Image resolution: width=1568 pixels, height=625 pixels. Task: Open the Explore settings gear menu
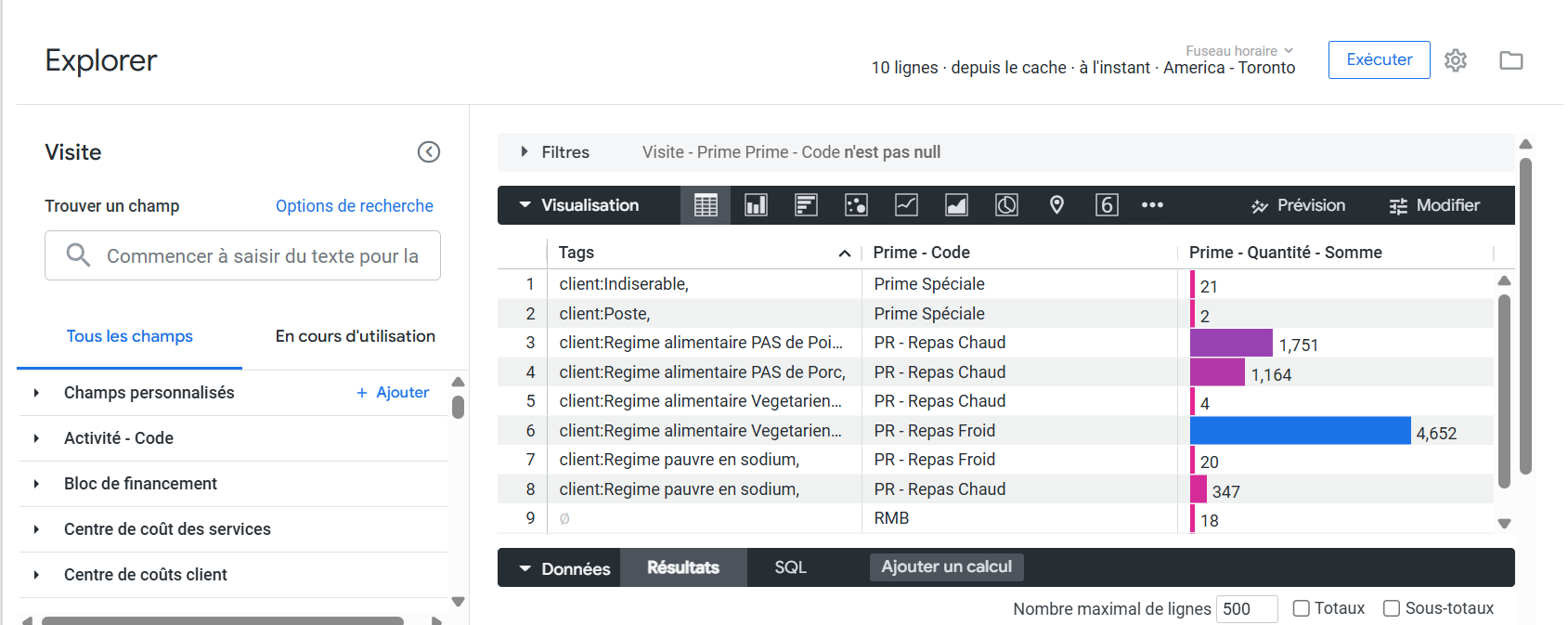(1455, 60)
